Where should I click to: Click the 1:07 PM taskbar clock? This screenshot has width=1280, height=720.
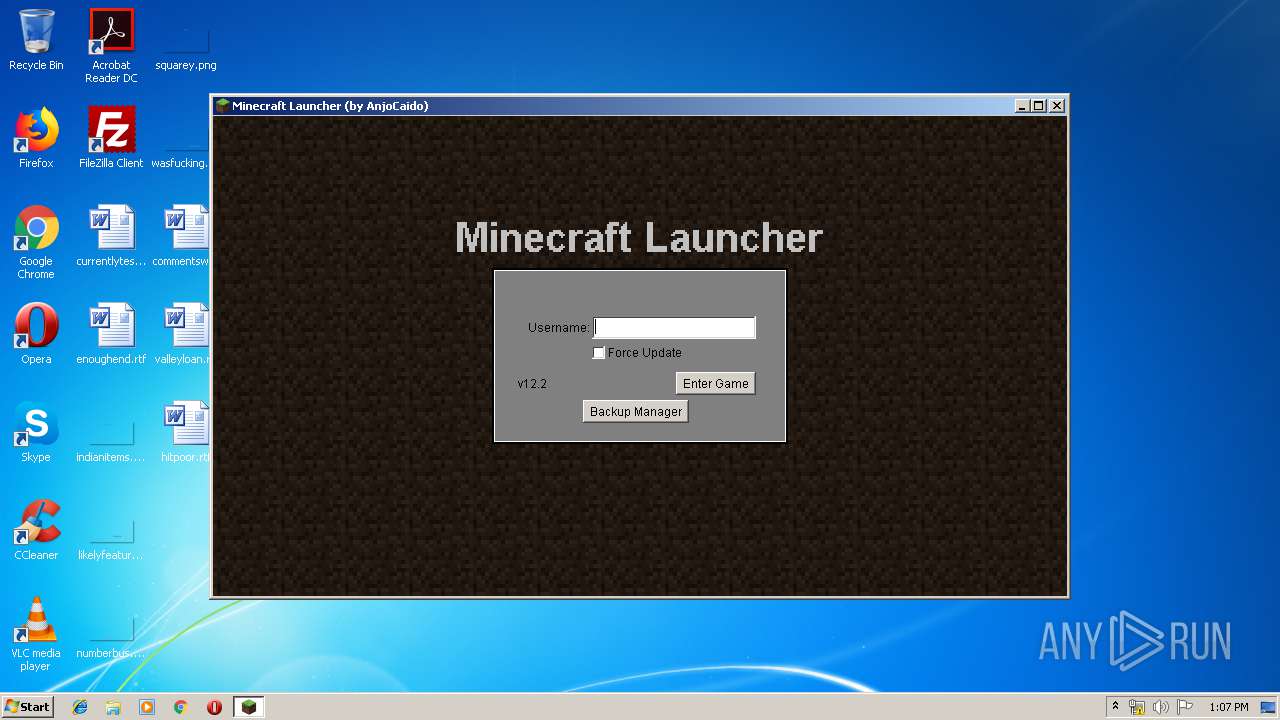(1229, 707)
